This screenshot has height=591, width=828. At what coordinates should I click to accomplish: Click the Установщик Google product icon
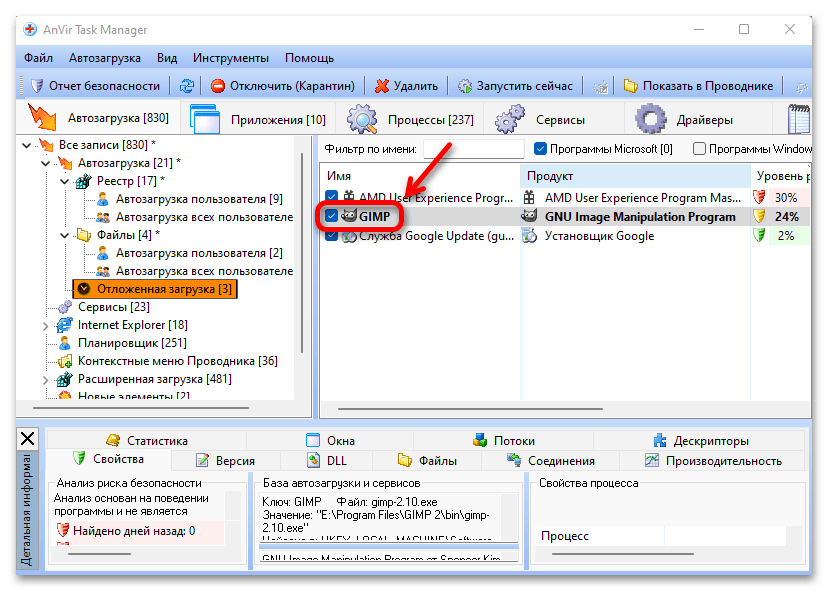529,236
